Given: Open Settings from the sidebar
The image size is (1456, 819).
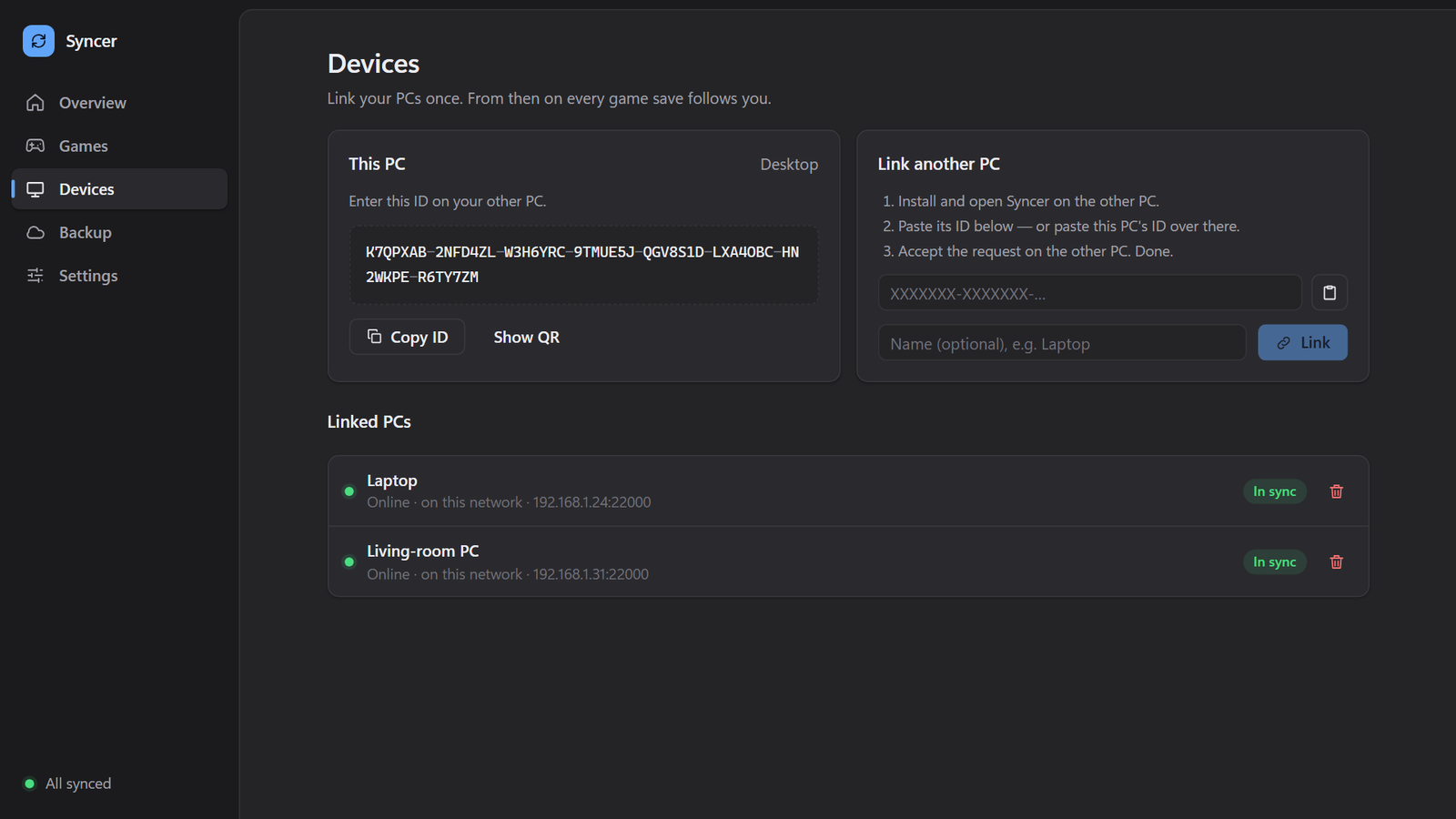Looking at the screenshot, I should (119, 276).
